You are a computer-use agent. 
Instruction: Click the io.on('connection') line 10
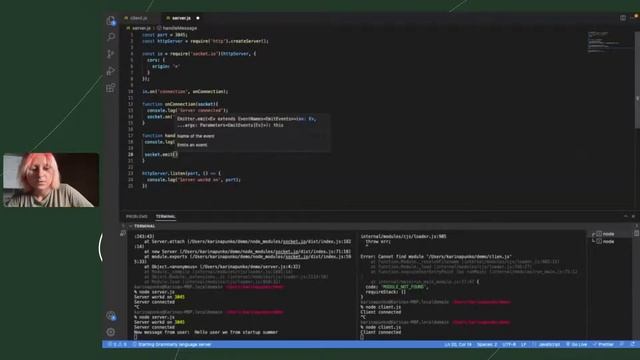185,91
